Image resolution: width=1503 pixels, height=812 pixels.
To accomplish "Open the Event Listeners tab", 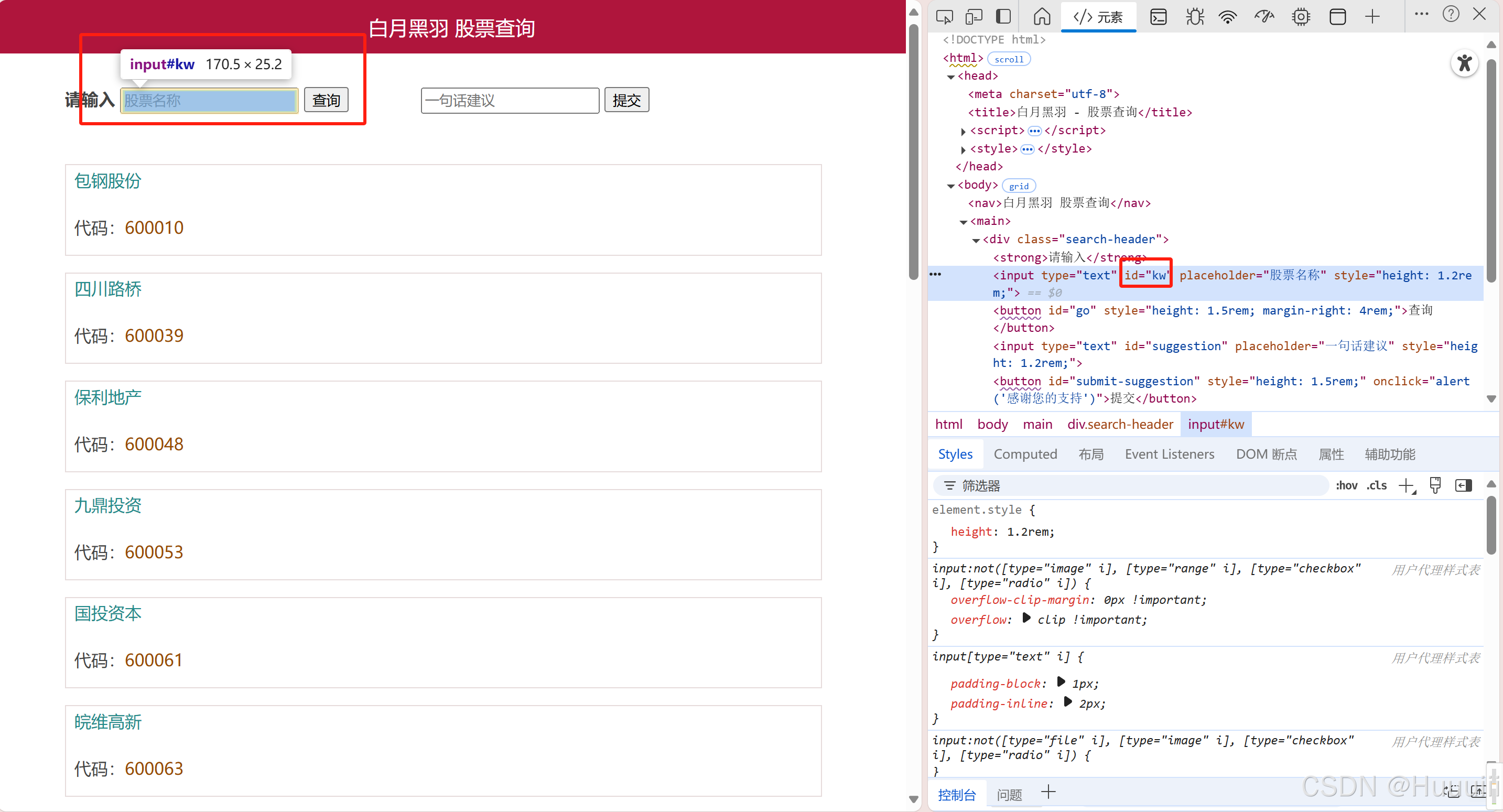I will point(1169,454).
